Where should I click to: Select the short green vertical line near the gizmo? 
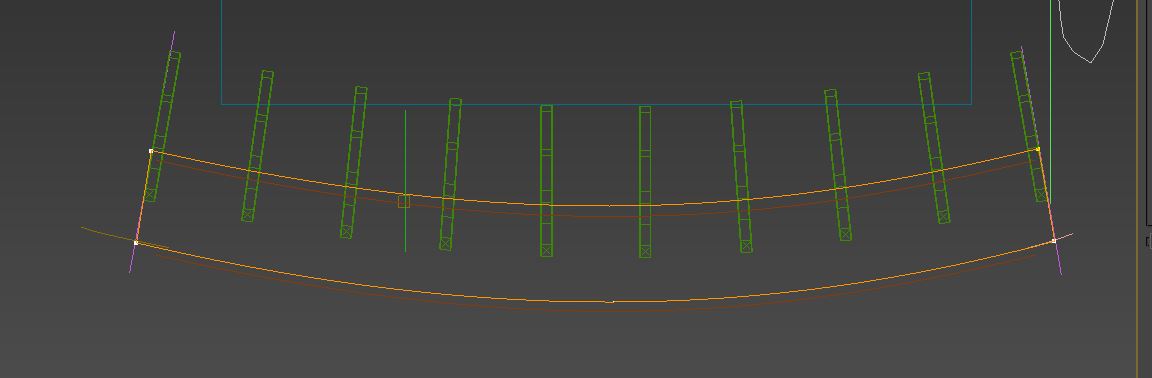point(405,181)
